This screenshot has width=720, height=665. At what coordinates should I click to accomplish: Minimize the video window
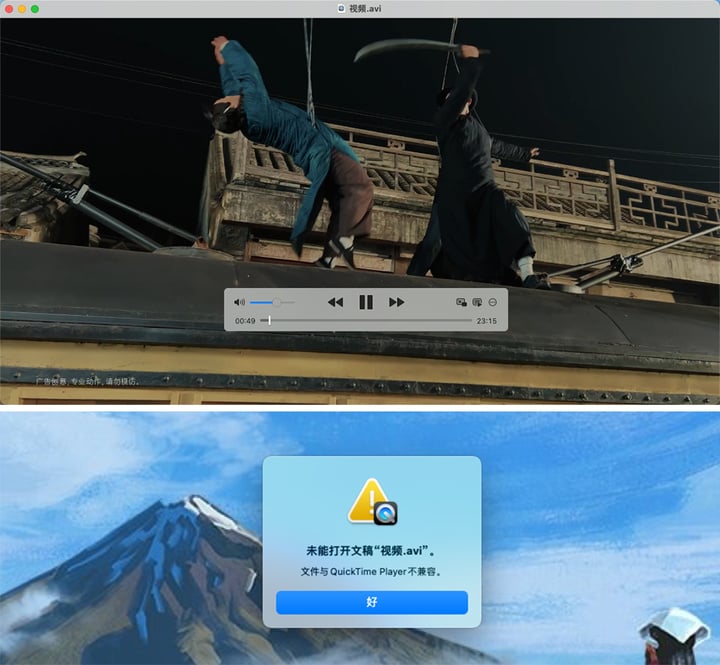coord(22,9)
